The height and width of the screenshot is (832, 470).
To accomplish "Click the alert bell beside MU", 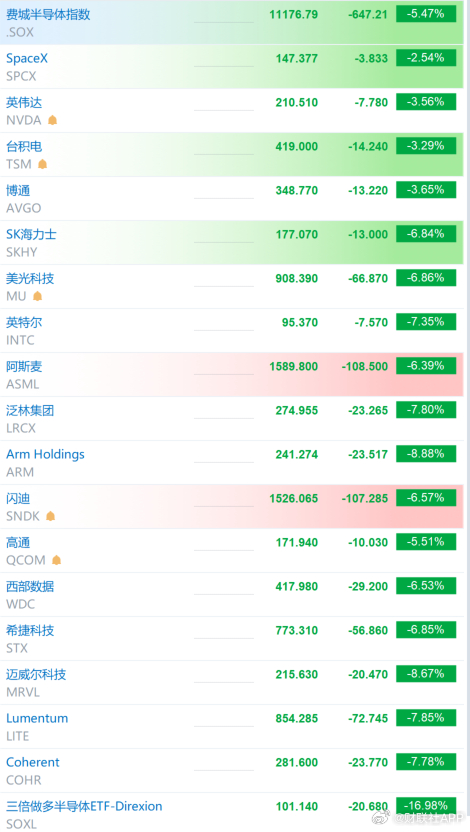I will pos(37,296).
